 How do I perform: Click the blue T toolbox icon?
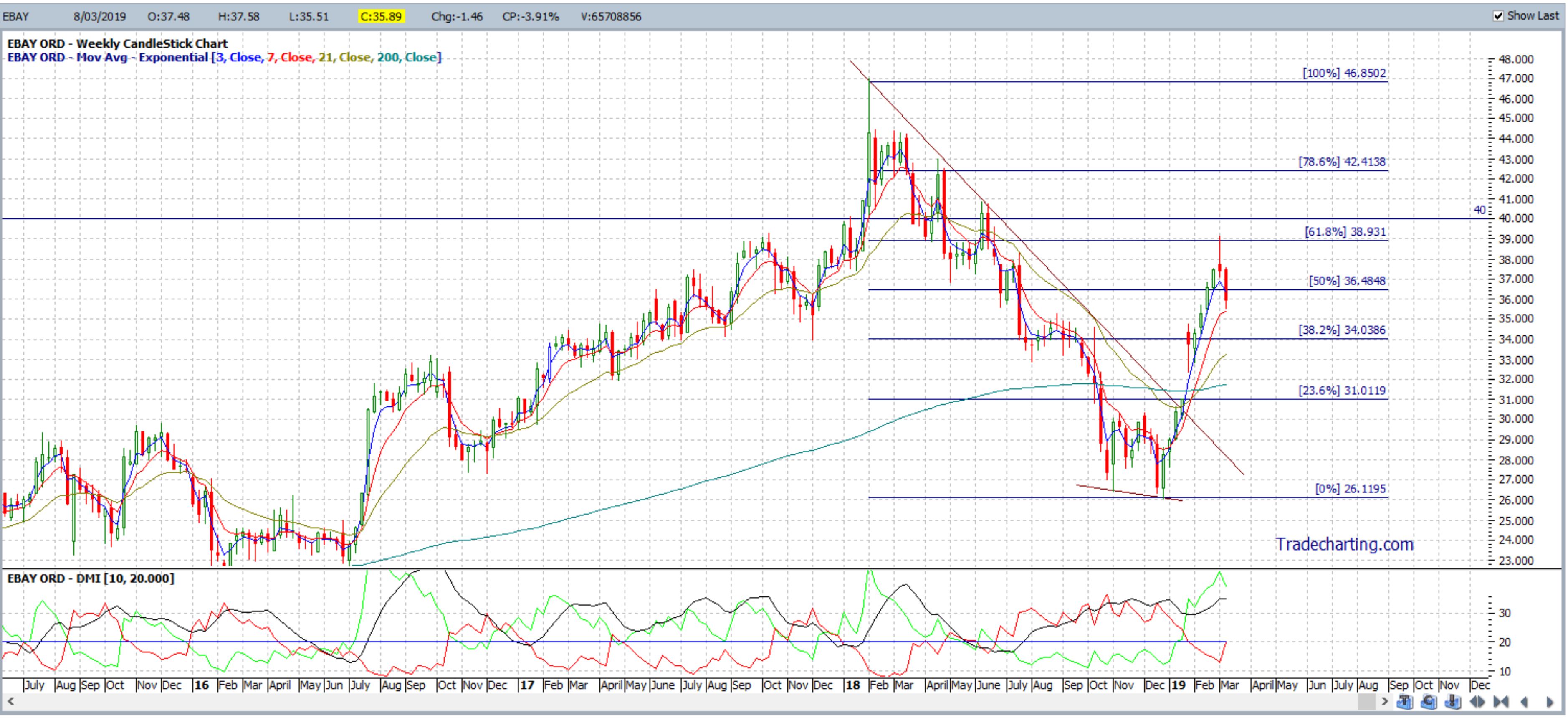click(1405, 702)
